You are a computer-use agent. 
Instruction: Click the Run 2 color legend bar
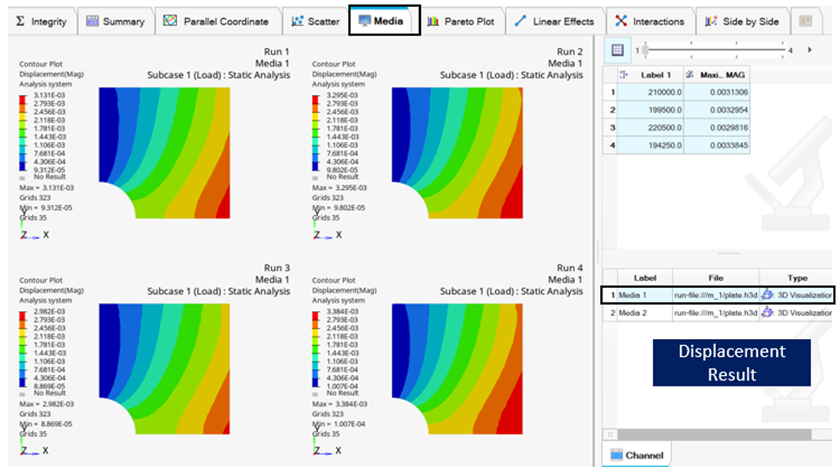click(x=316, y=133)
